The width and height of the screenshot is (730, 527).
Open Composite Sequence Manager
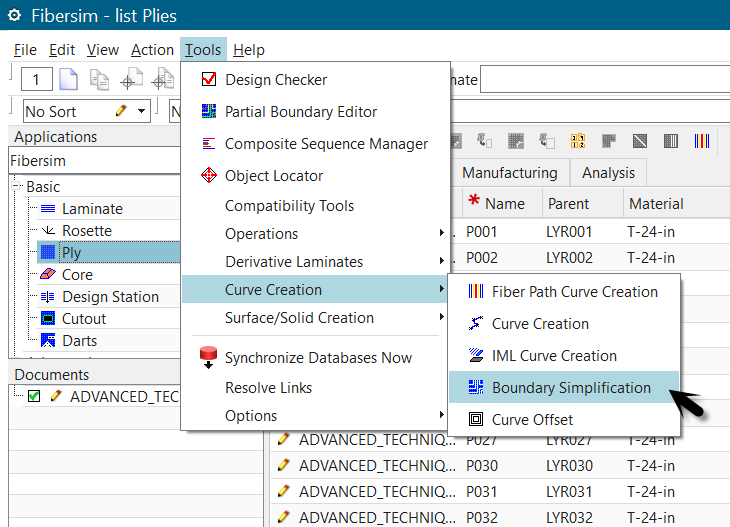[x=325, y=144]
